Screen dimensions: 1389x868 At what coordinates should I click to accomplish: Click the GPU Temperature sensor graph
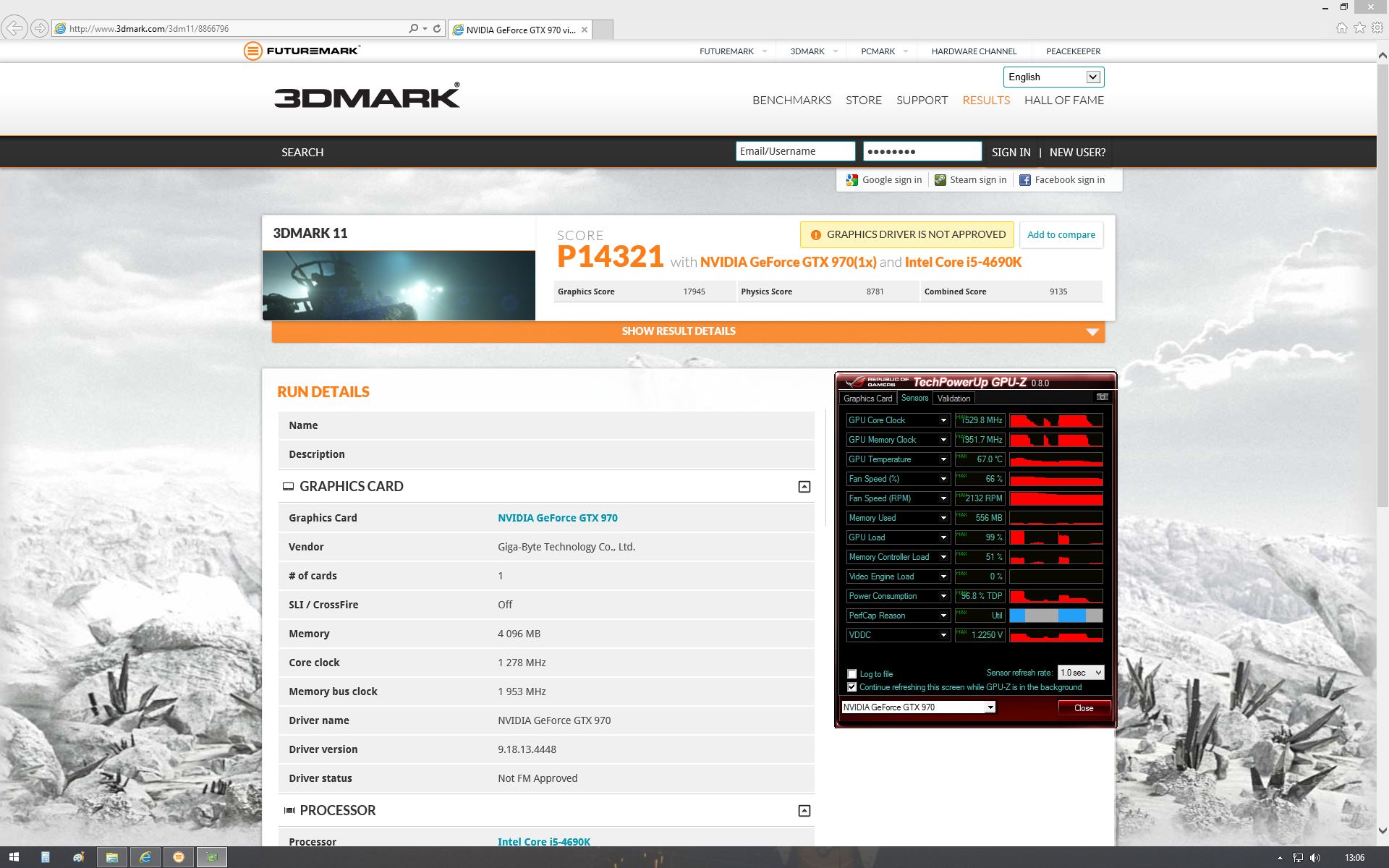coord(1055,459)
